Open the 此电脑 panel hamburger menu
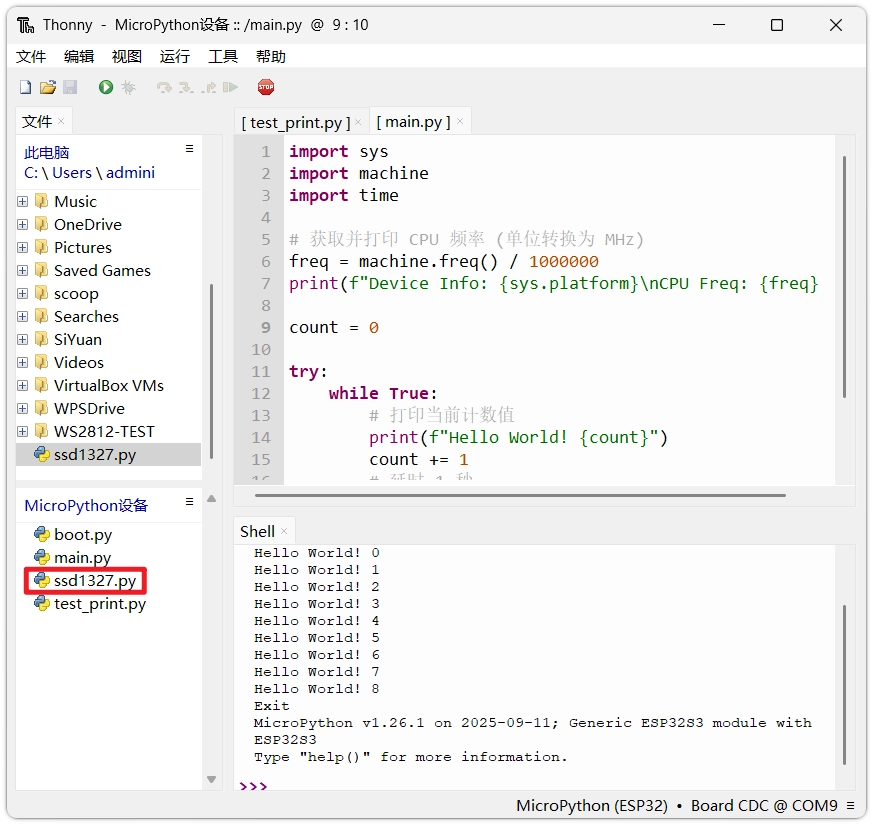873x825 pixels. 189,149
